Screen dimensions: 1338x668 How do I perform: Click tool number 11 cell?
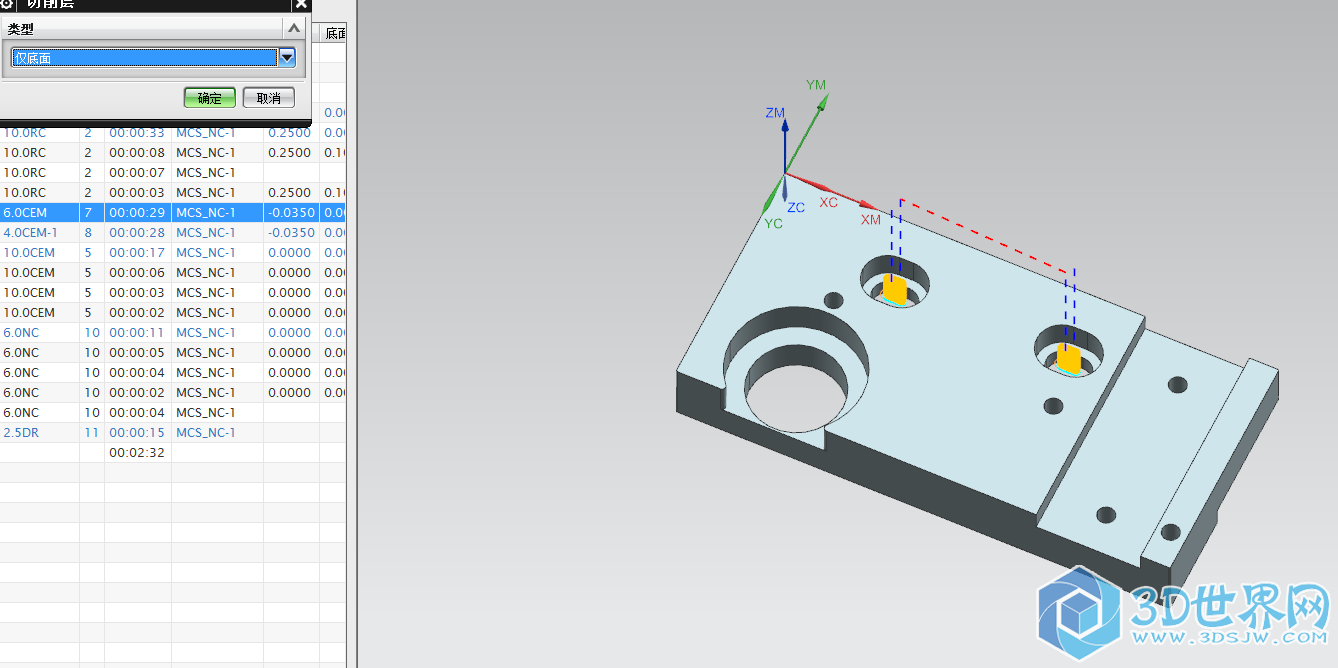pyautogui.click(x=91, y=432)
